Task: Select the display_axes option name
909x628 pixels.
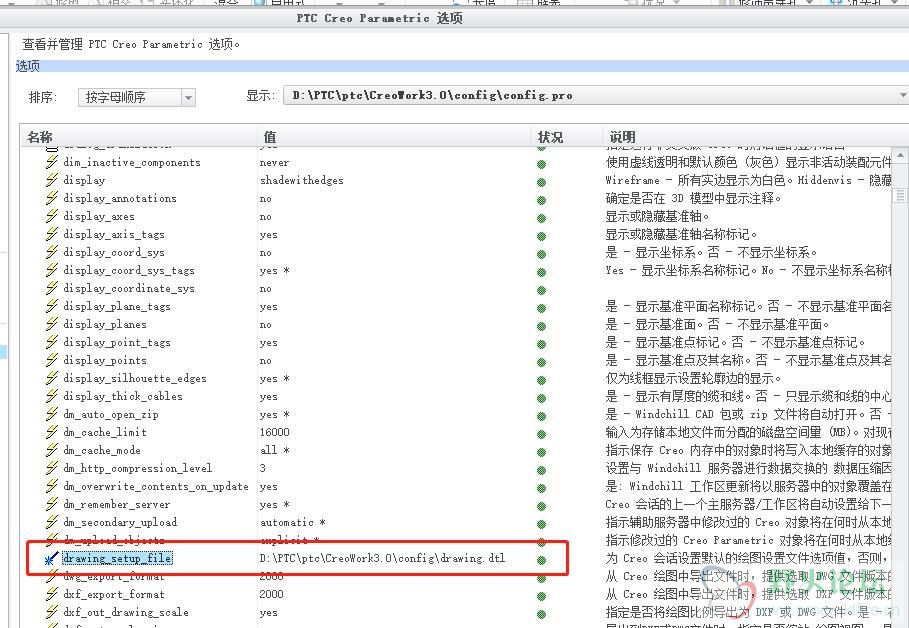Action: pyautogui.click(x=99, y=216)
